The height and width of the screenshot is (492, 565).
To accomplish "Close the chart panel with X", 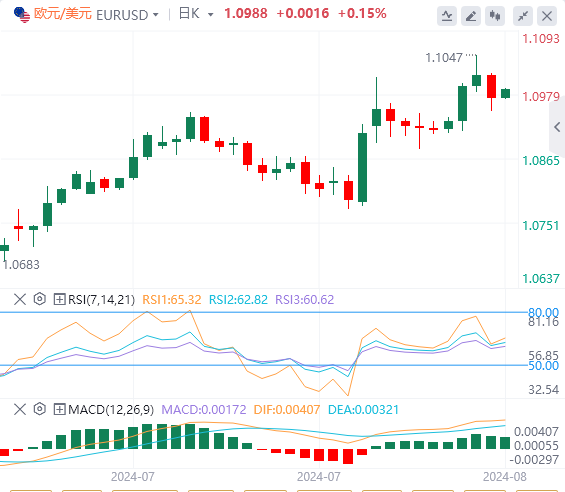I will (x=547, y=16).
